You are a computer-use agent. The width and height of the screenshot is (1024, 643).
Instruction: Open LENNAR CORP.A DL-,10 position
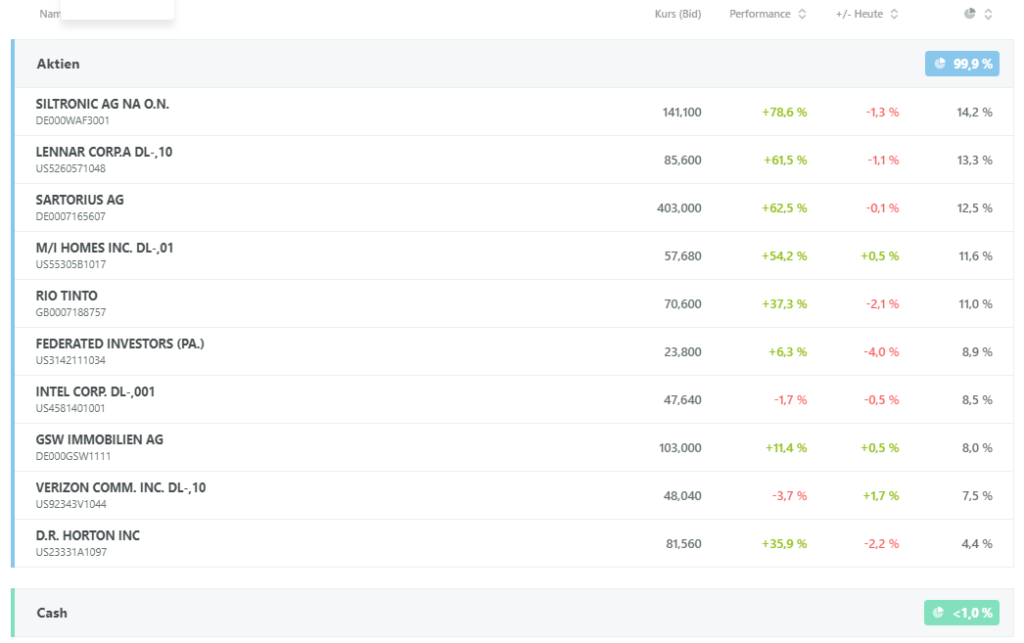coord(513,160)
